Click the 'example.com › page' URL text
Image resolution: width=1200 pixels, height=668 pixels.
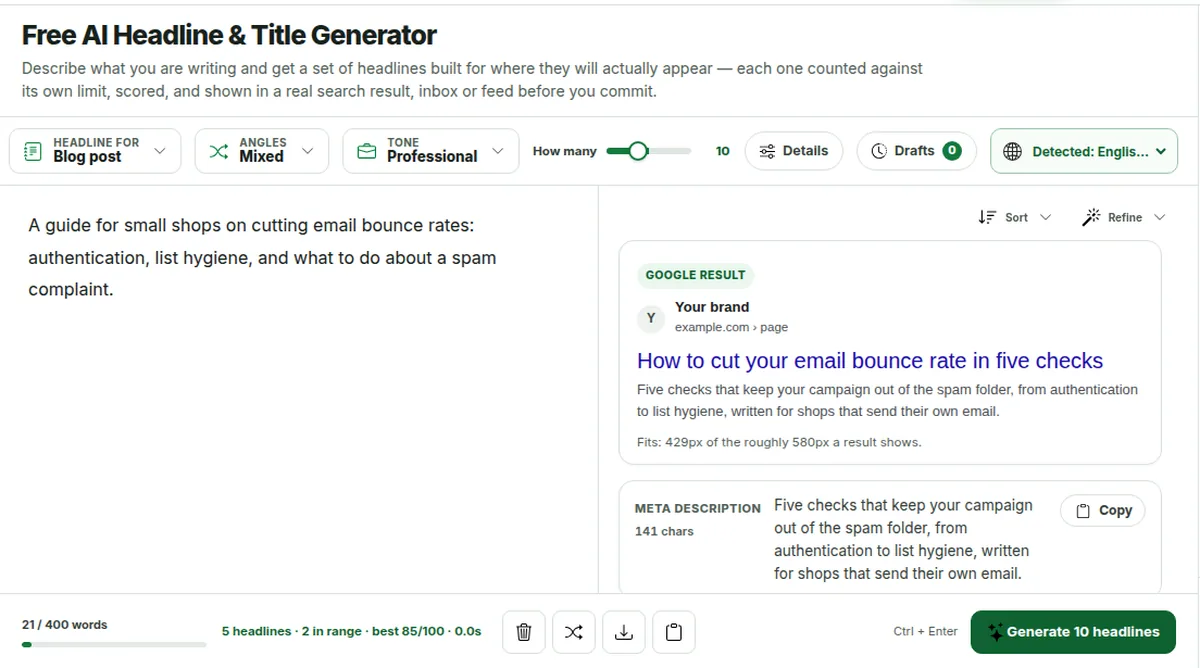[x=731, y=327]
